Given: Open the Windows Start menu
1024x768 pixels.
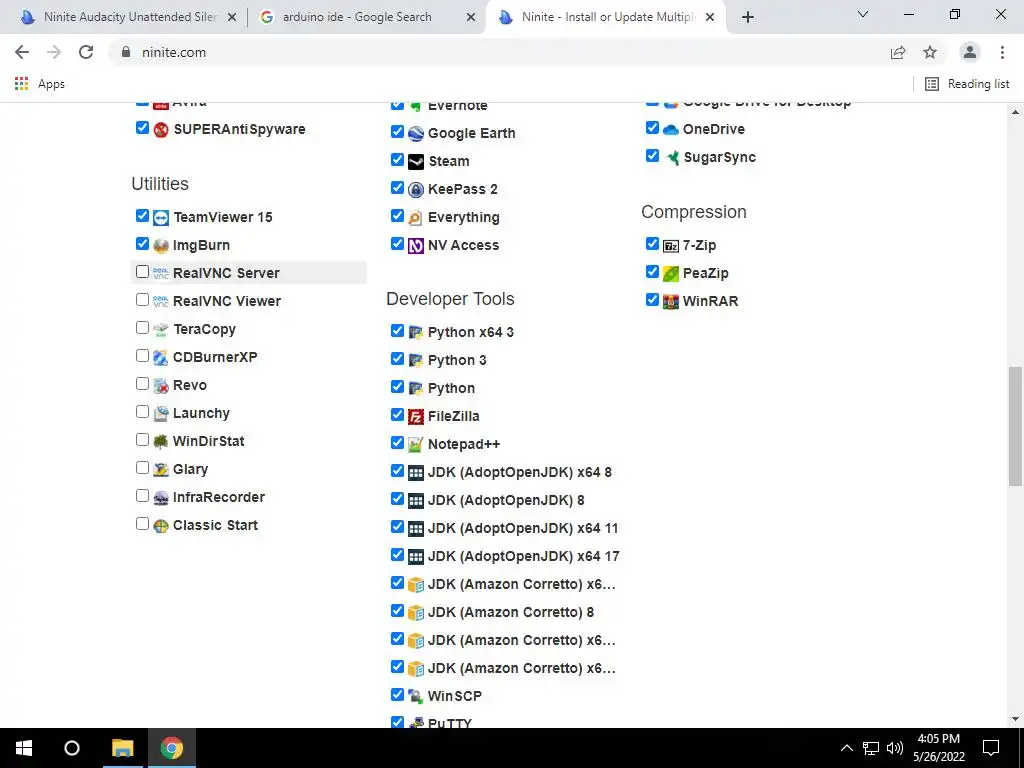Looking at the screenshot, I should click(24, 748).
